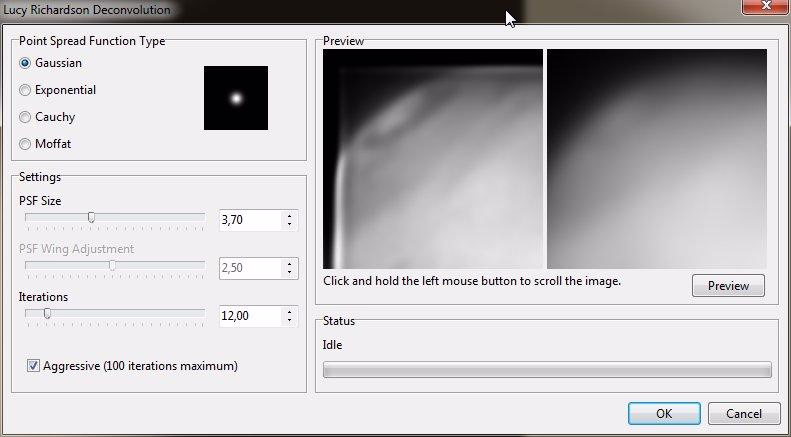Increase Iterations with up spinner arrow
The height and width of the screenshot is (437, 791).
point(290,311)
